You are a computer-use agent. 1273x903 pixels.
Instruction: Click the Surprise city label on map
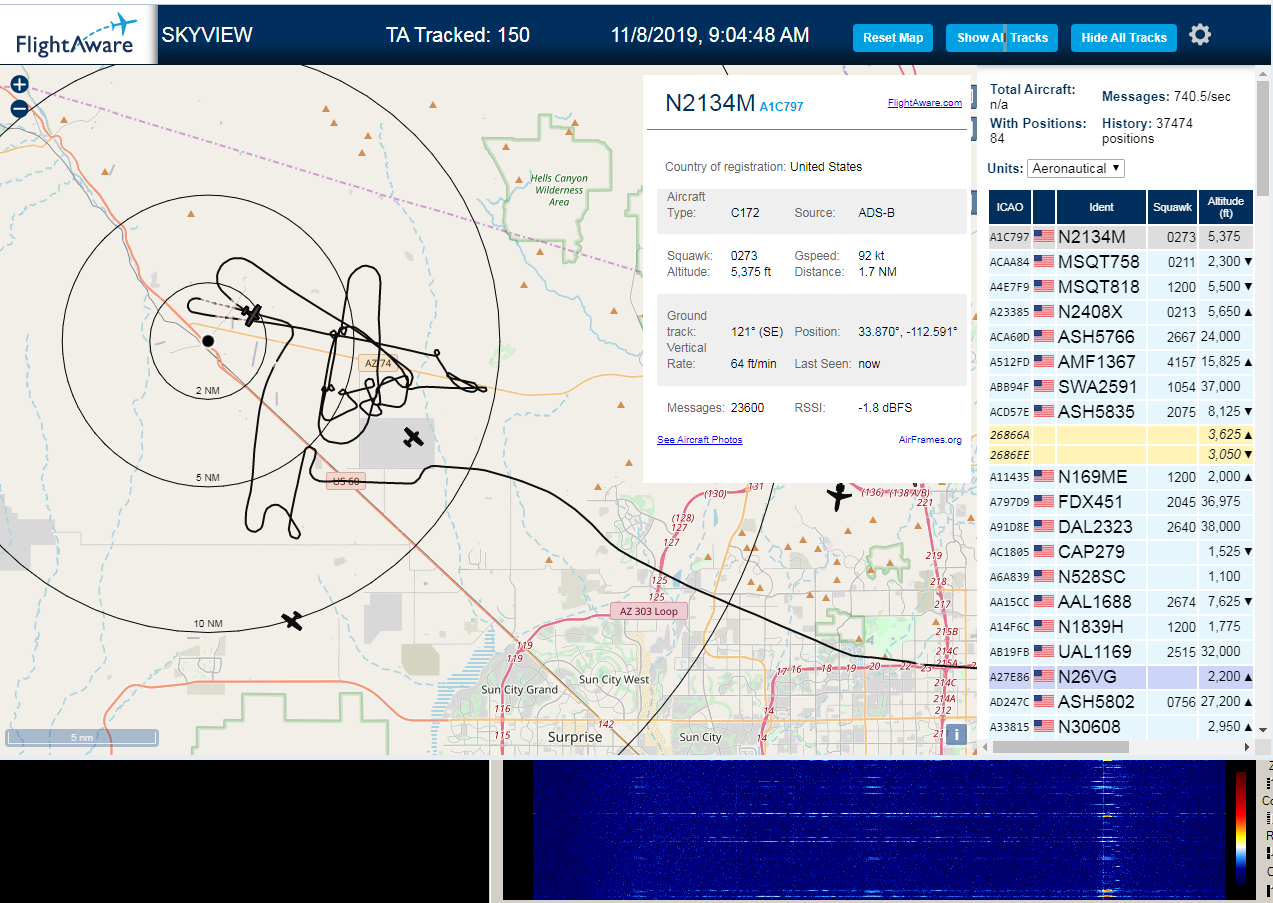click(x=575, y=737)
